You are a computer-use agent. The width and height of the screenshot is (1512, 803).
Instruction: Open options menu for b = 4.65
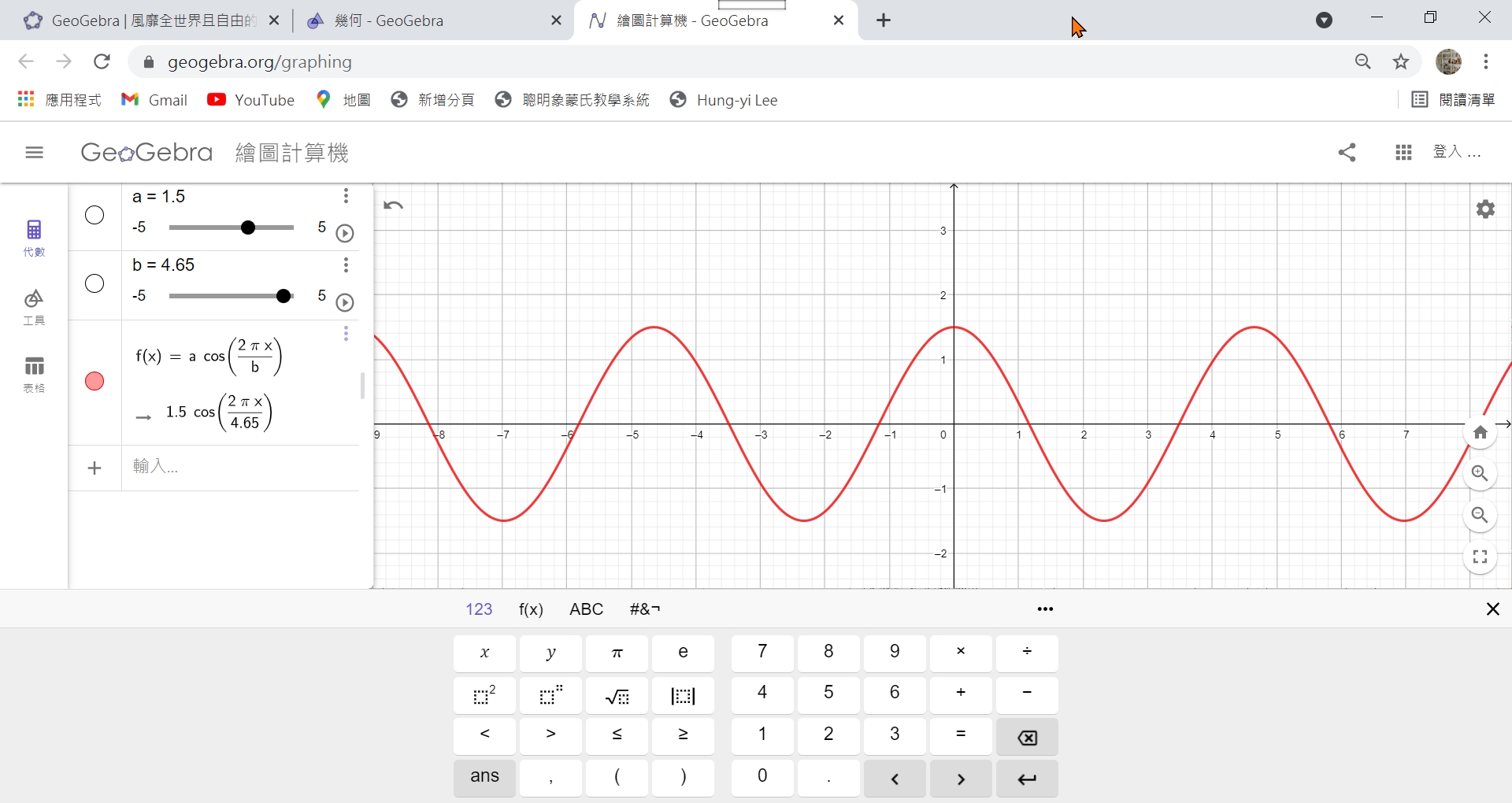[x=346, y=265]
